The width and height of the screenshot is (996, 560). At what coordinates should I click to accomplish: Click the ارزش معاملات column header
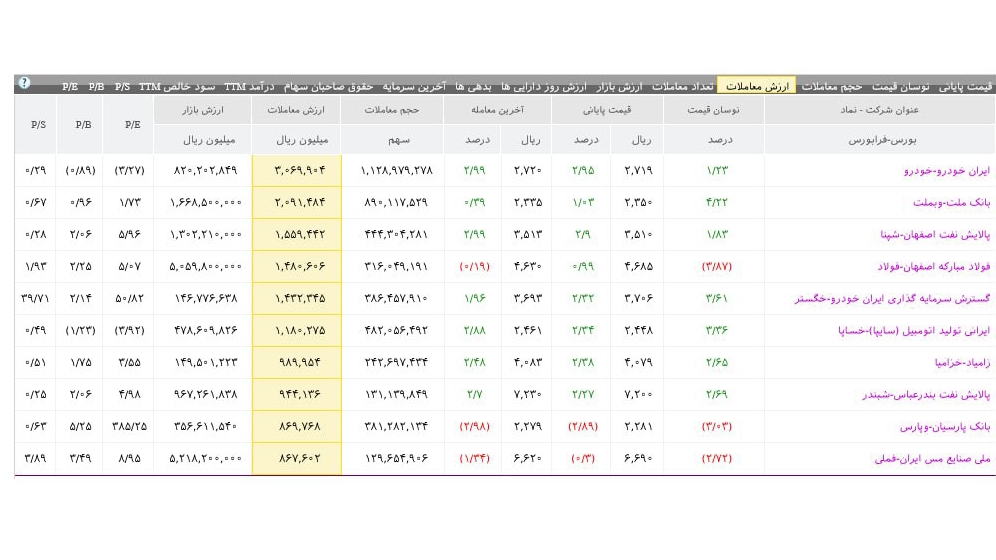click(x=296, y=110)
